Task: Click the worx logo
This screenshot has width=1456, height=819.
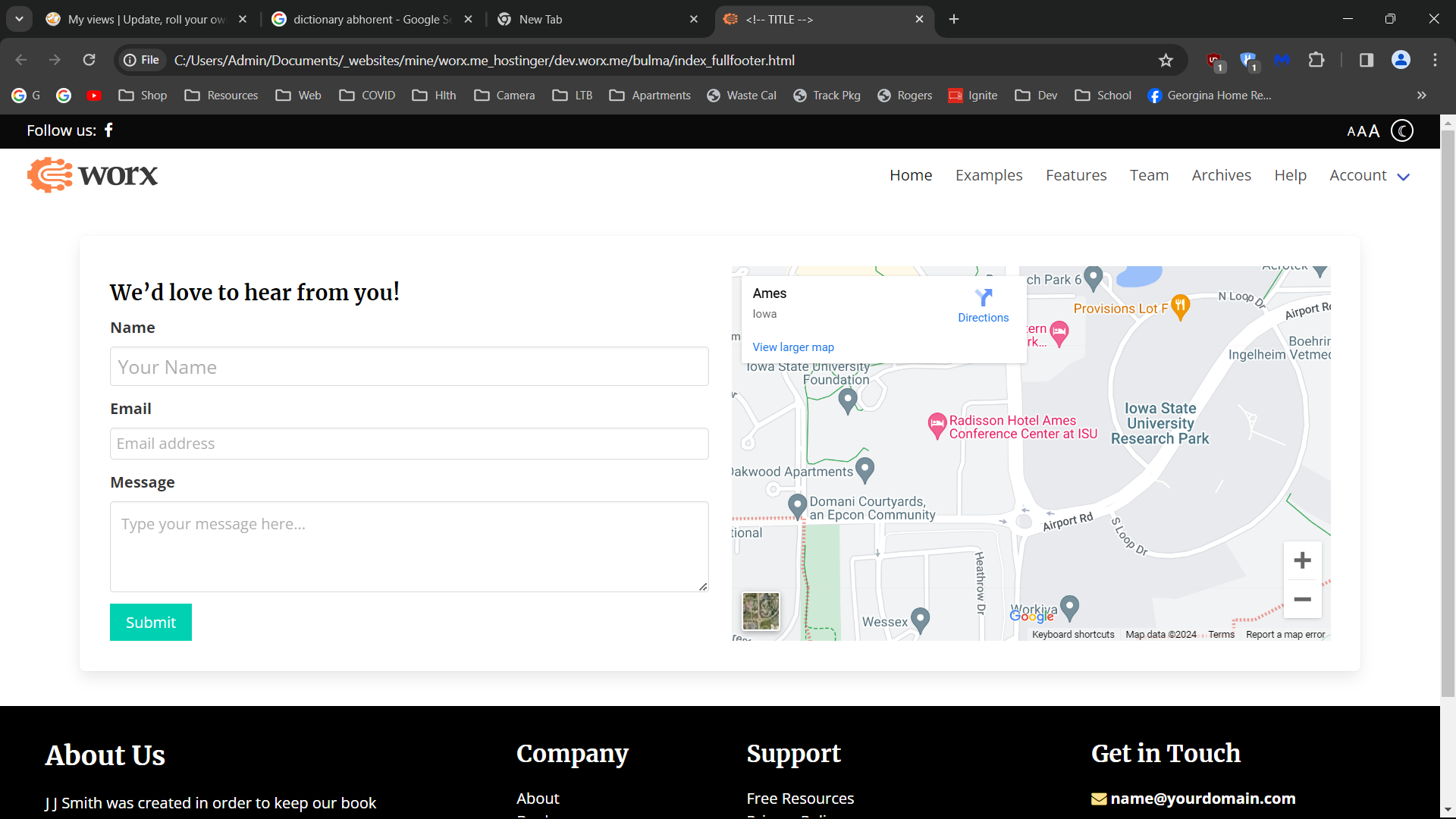Action: point(93,175)
